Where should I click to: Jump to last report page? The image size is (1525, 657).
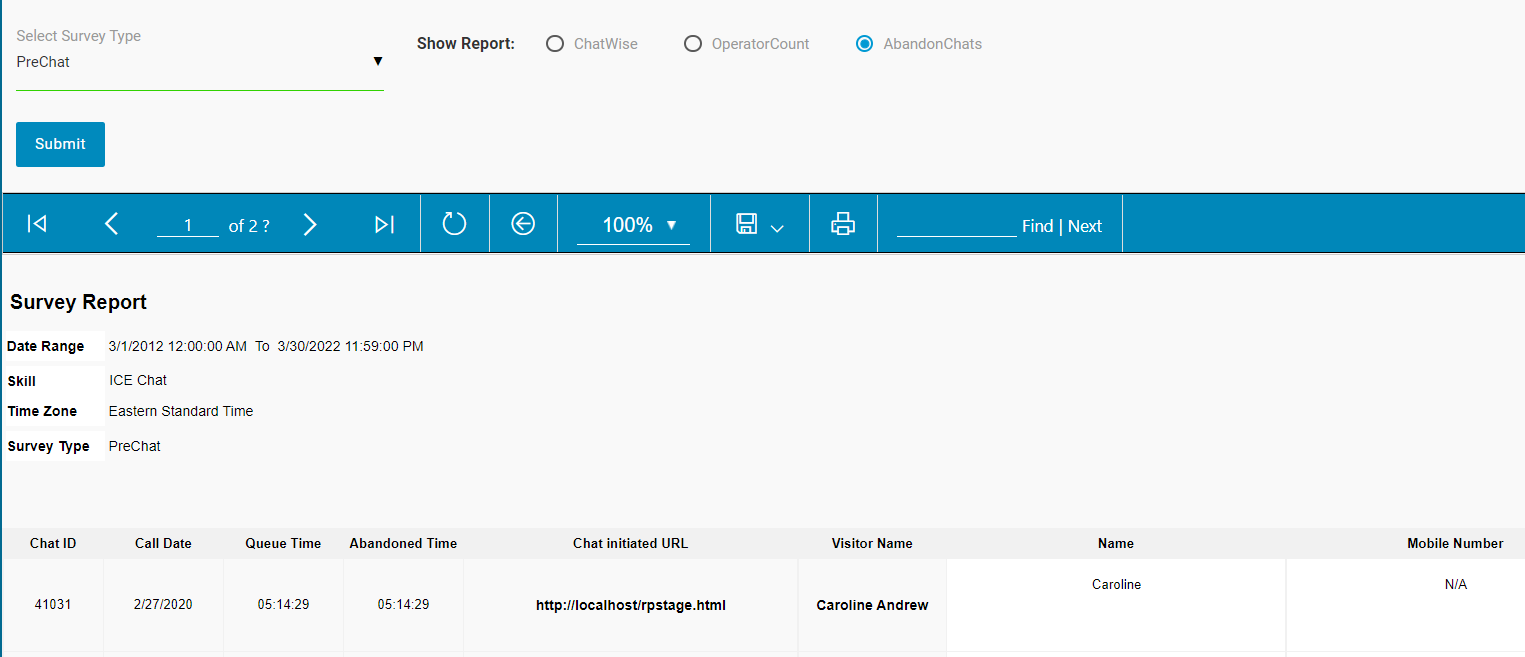point(384,224)
